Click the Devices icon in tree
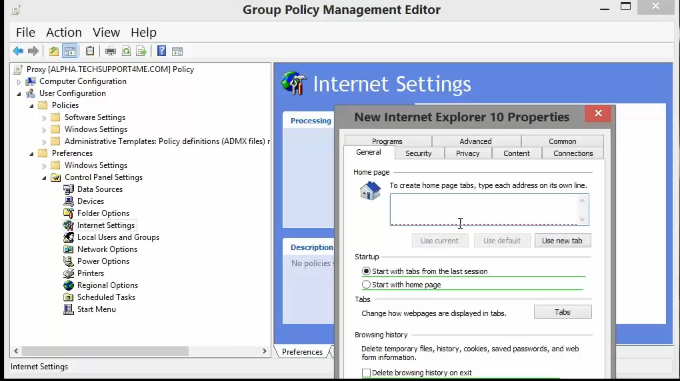The width and height of the screenshot is (680, 381). pos(69,201)
